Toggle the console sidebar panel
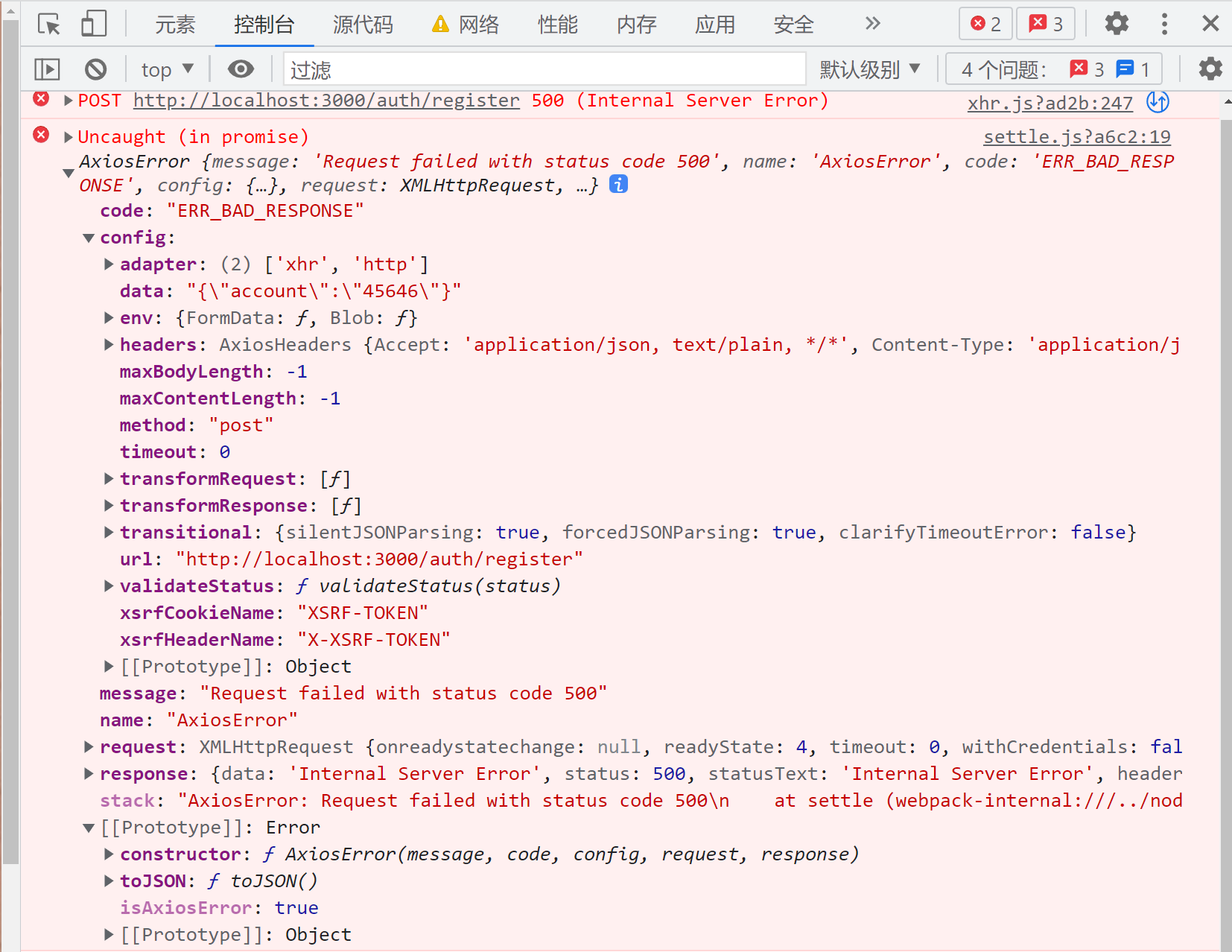 47,69
